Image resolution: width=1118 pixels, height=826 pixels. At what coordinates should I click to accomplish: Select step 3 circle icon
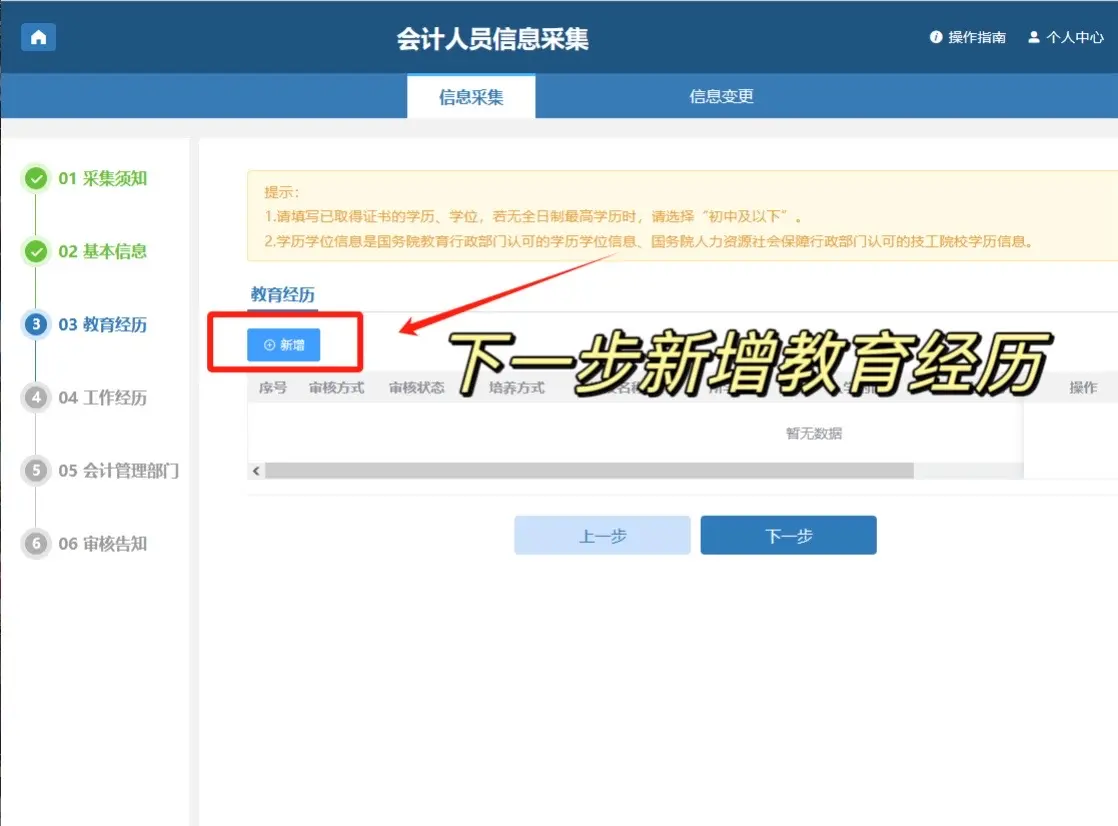(x=36, y=325)
